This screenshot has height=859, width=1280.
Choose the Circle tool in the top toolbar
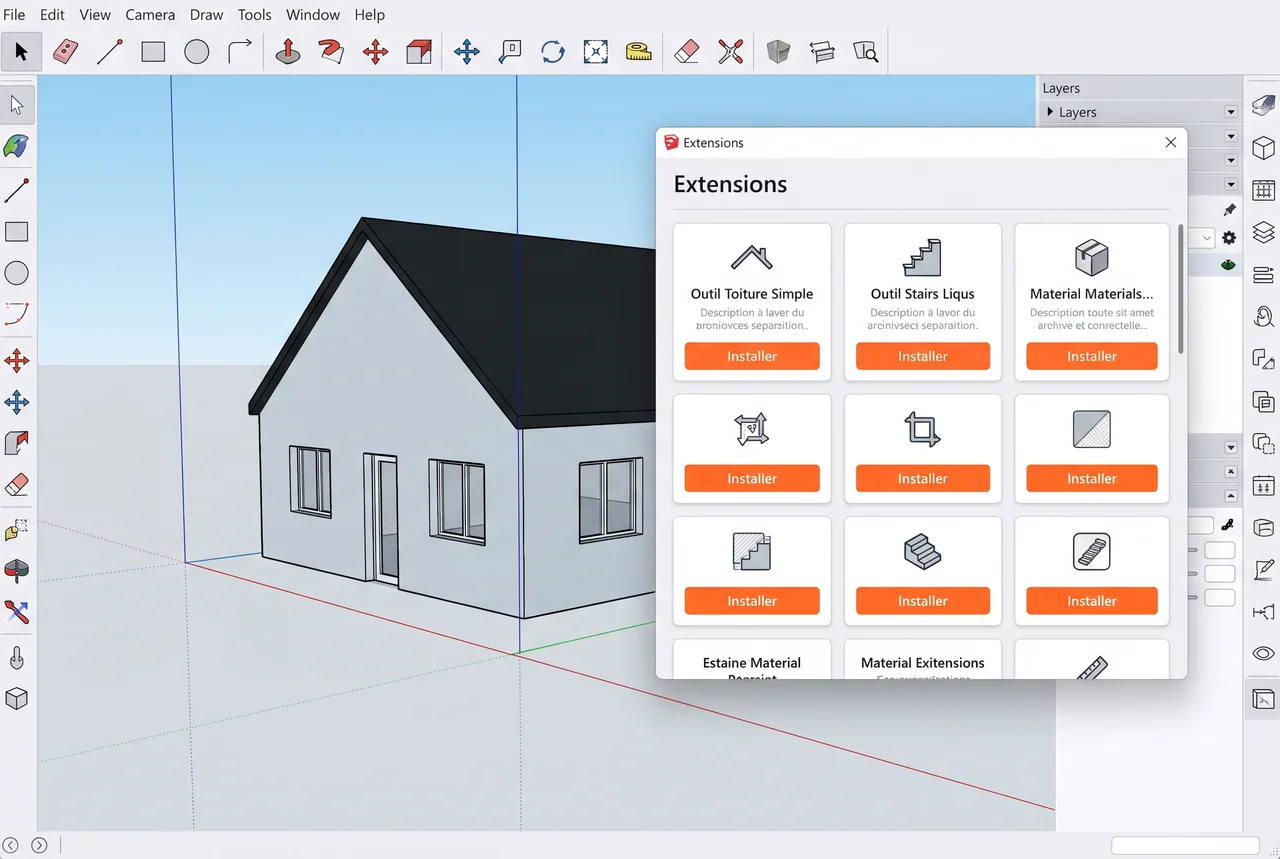pos(197,52)
